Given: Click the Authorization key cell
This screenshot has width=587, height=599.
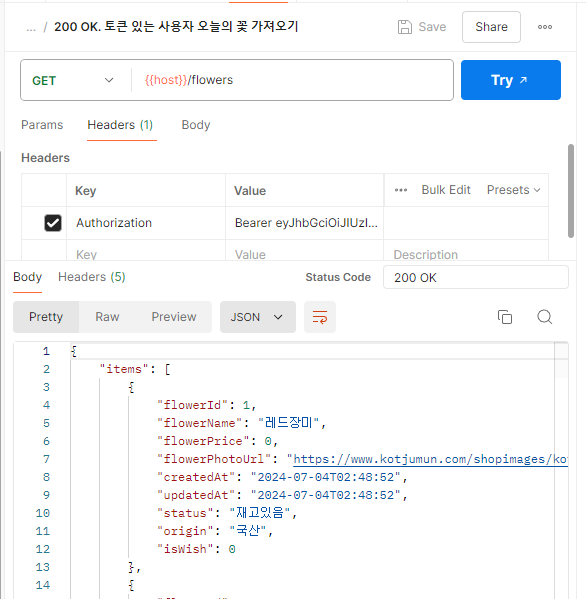Looking at the screenshot, I should (146, 223).
